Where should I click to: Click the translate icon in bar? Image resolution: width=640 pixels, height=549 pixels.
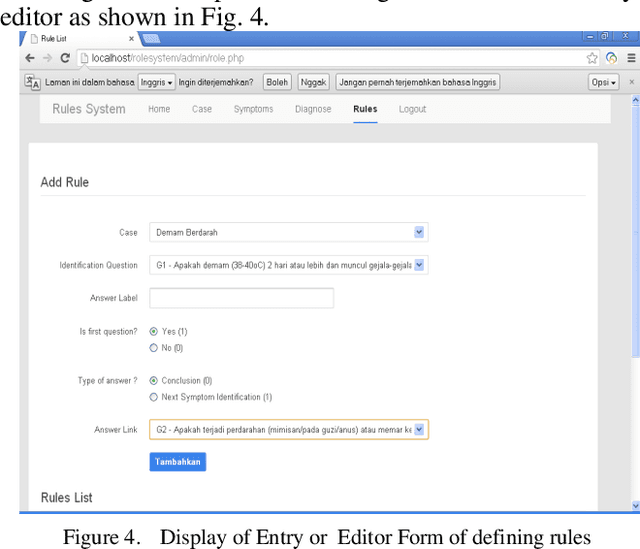coord(32,83)
